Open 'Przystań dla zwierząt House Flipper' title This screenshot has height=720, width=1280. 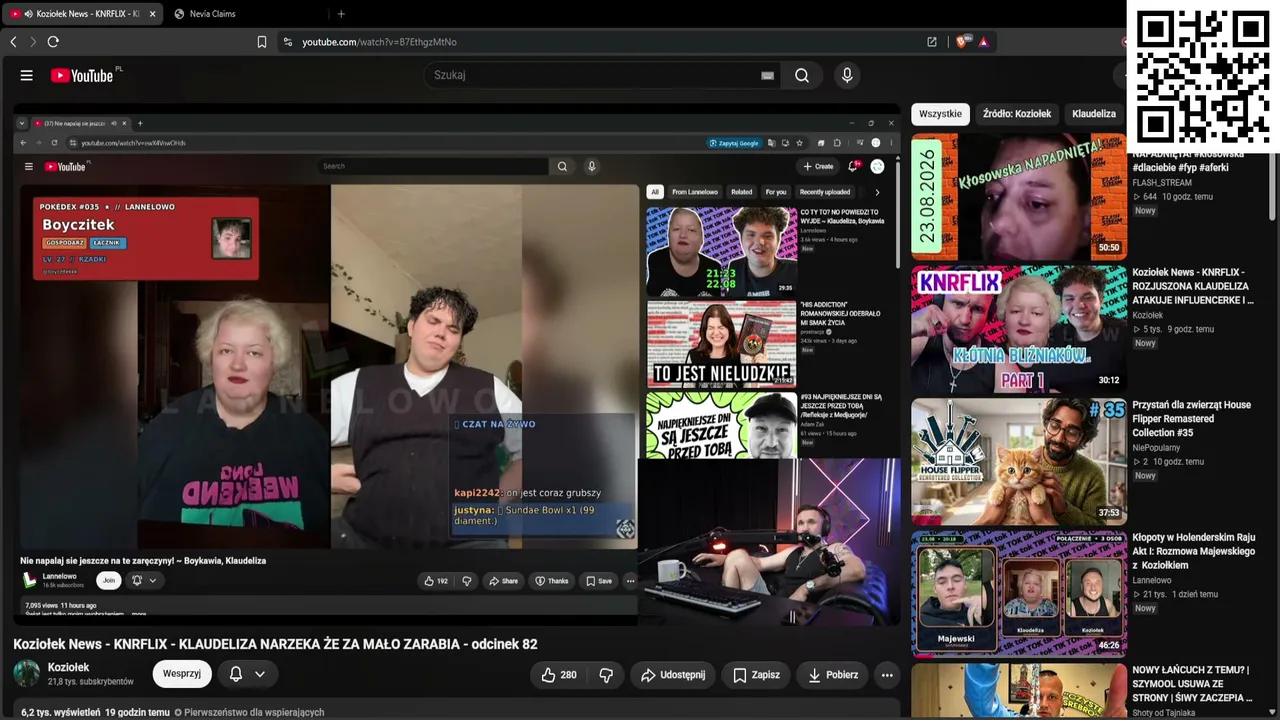coord(1192,418)
